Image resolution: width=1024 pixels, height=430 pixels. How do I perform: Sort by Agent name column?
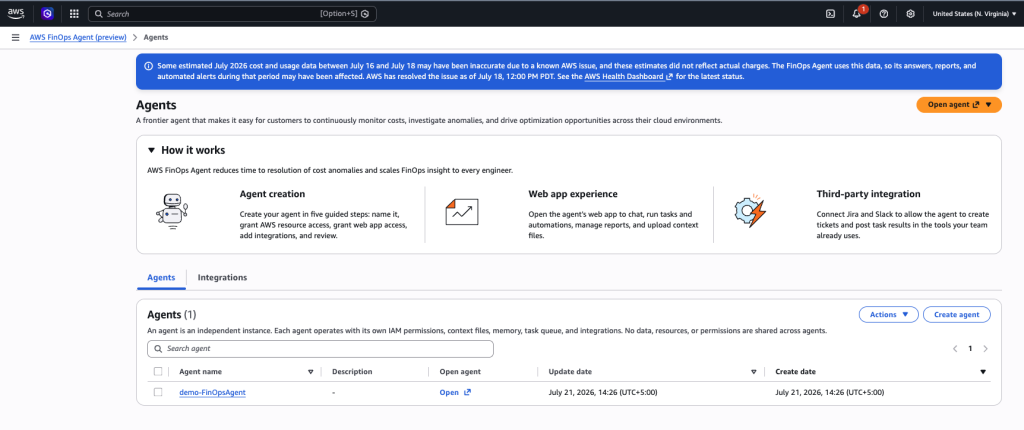pyautogui.click(x=311, y=372)
